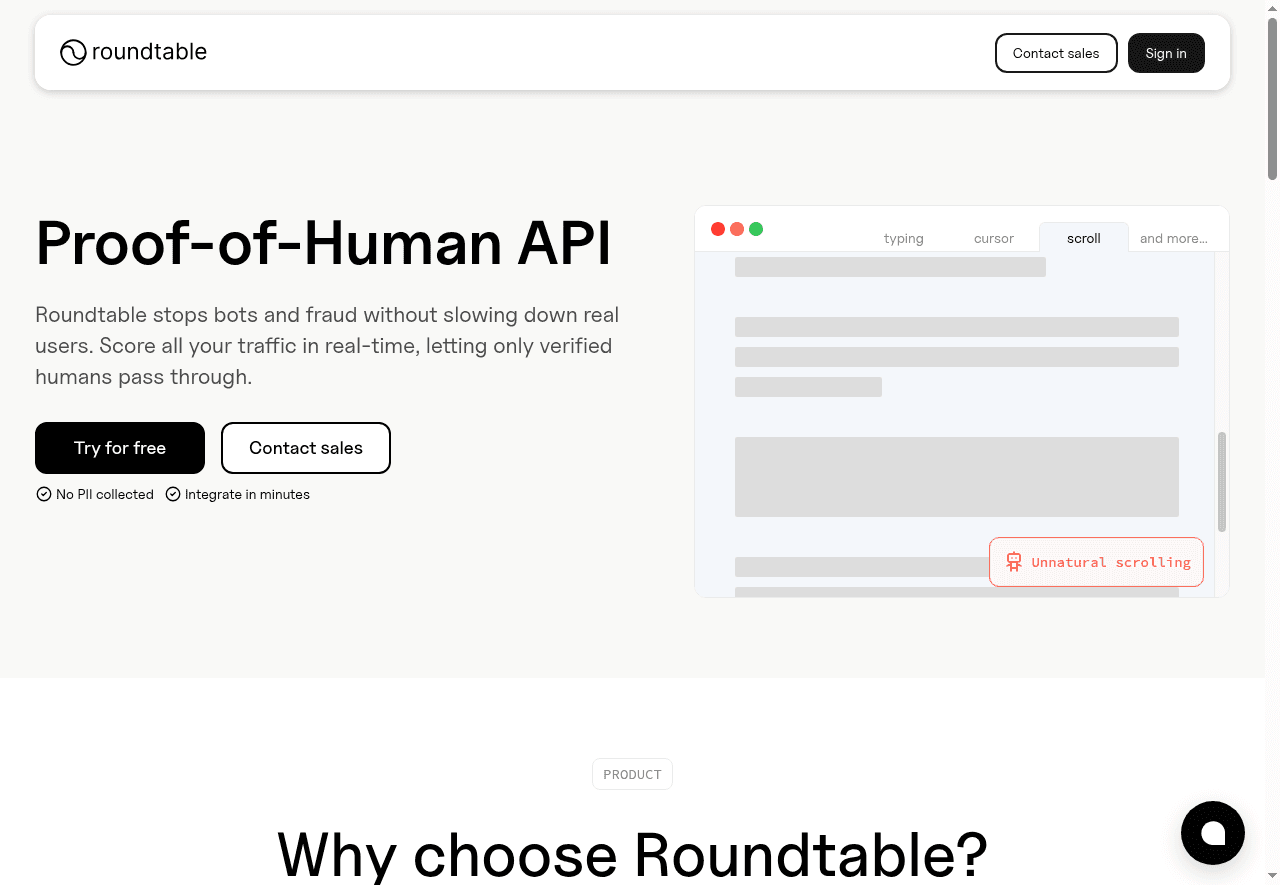This screenshot has width=1280, height=885.
Task: Click Contact sales button in hero section
Action: tap(306, 448)
